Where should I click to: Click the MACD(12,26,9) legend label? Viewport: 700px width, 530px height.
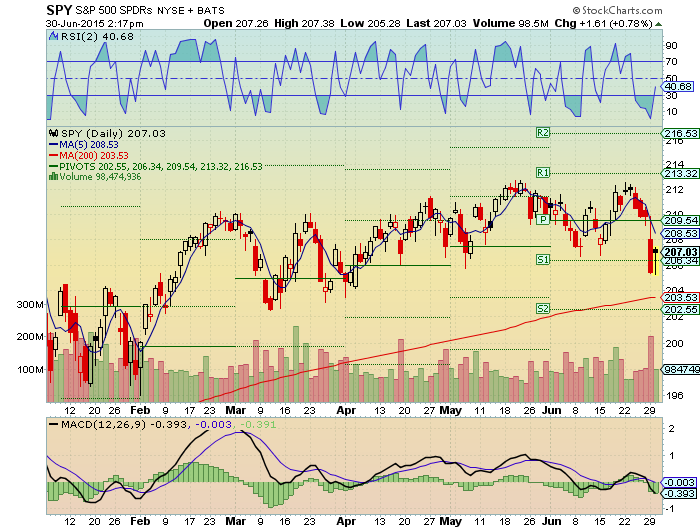pos(104,424)
